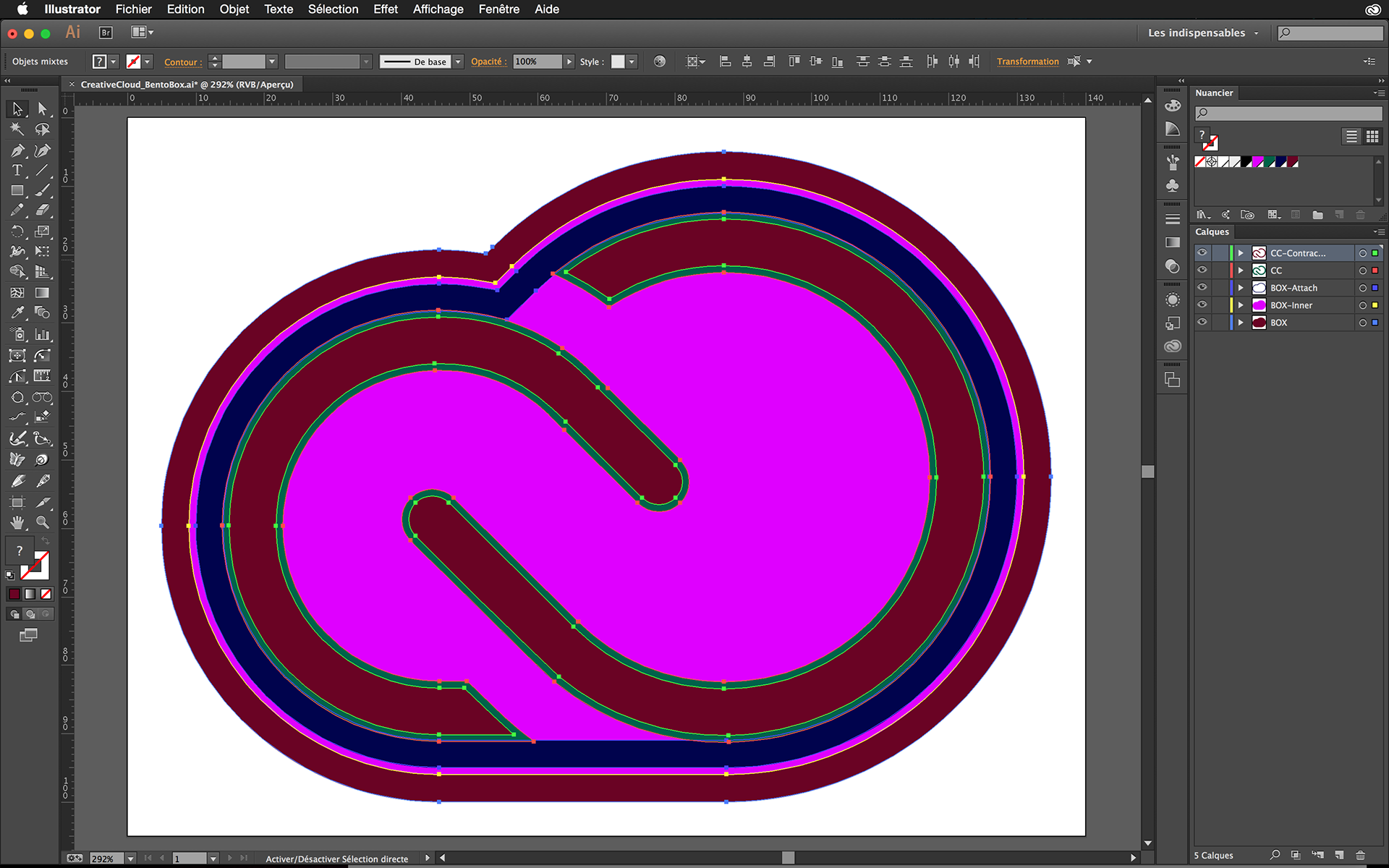Open the stroke style De base dropdown
This screenshot has width=1389, height=868.
[458, 61]
